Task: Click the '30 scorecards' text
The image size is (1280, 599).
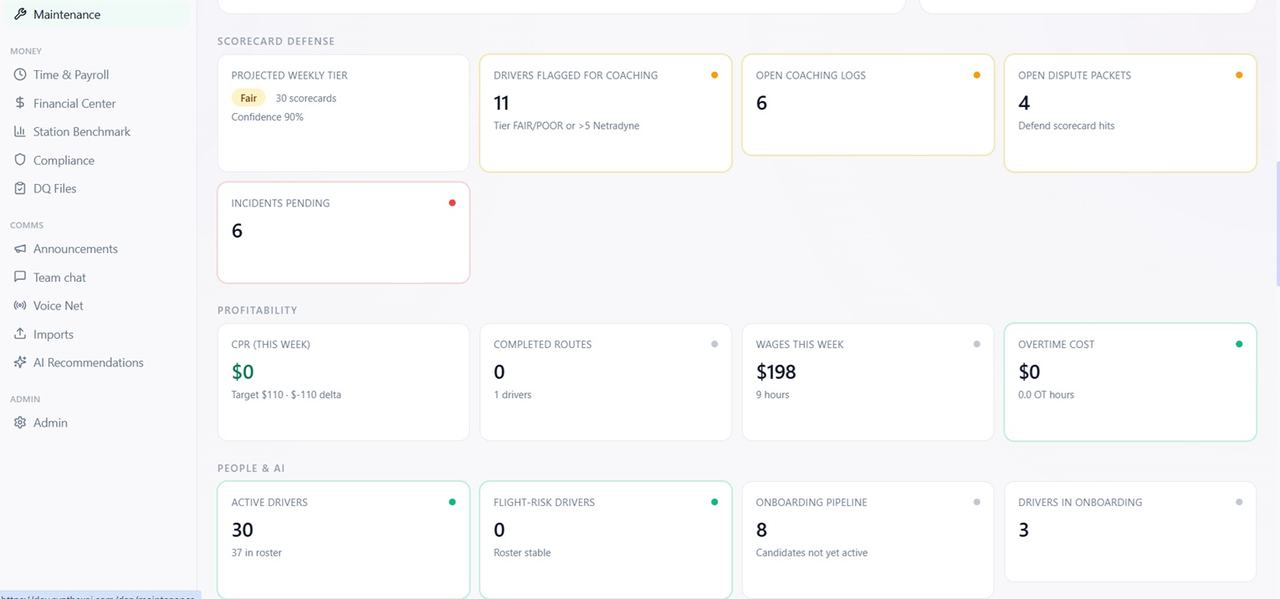Action: tap(306, 98)
